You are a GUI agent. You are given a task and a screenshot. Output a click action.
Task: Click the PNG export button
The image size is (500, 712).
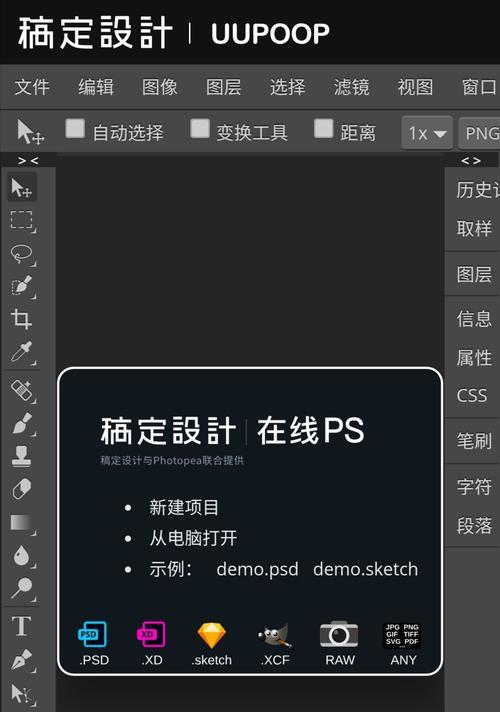coord(480,133)
